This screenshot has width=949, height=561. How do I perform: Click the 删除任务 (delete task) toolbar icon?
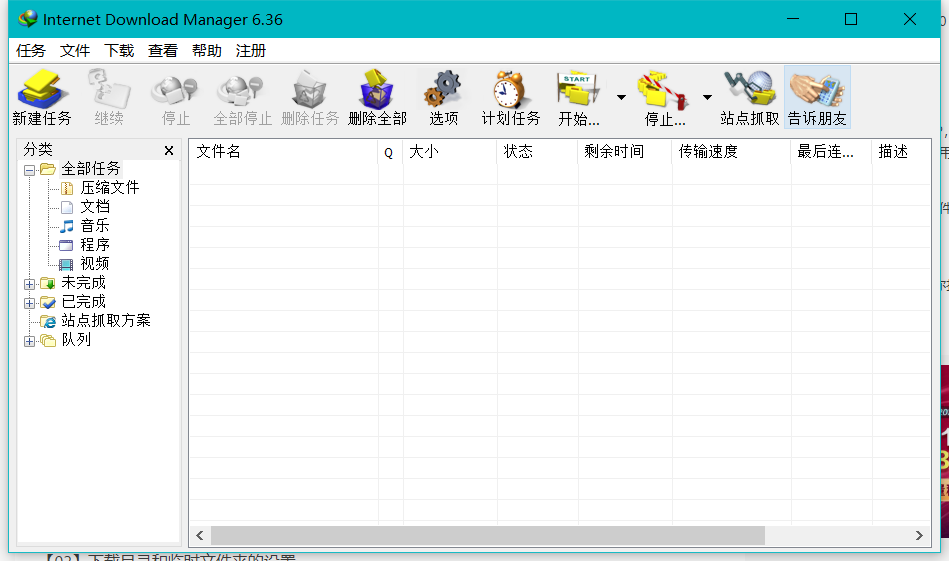[x=310, y=97]
